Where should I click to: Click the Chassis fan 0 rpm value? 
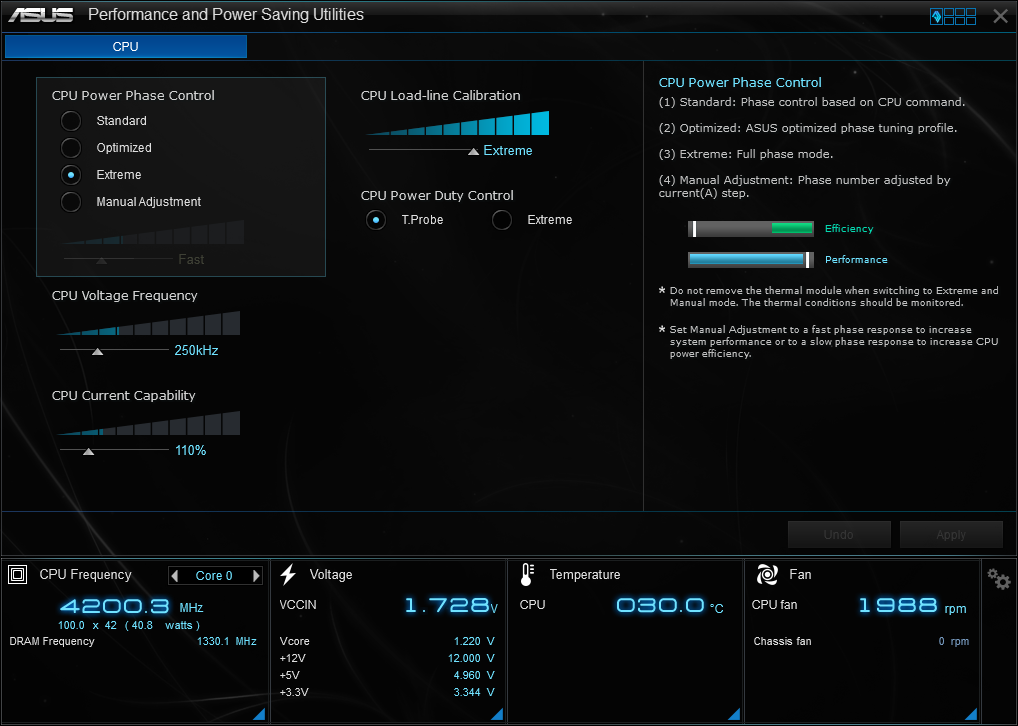tap(954, 642)
